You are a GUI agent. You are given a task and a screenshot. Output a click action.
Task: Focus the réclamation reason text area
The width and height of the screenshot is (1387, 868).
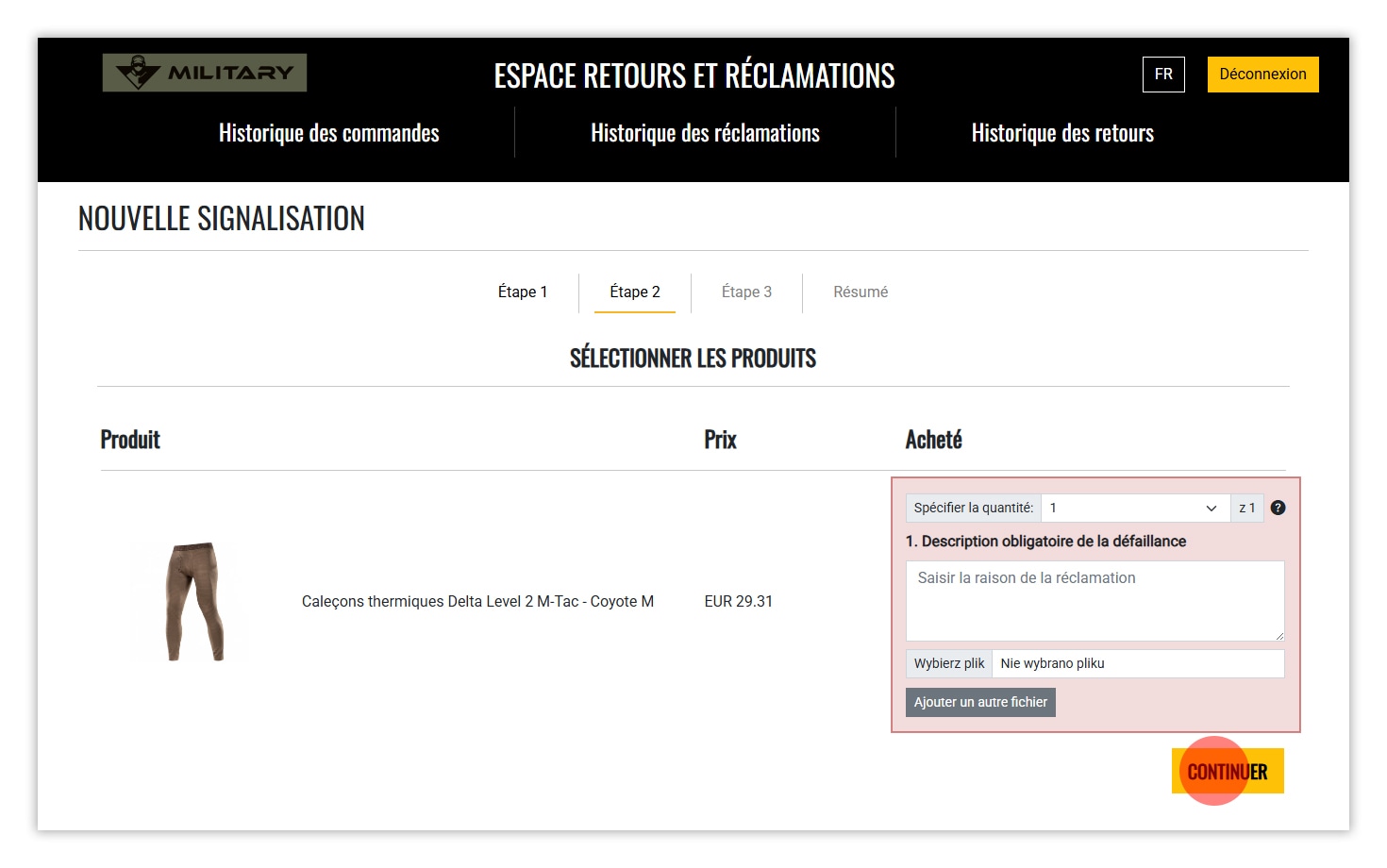(x=1094, y=600)
